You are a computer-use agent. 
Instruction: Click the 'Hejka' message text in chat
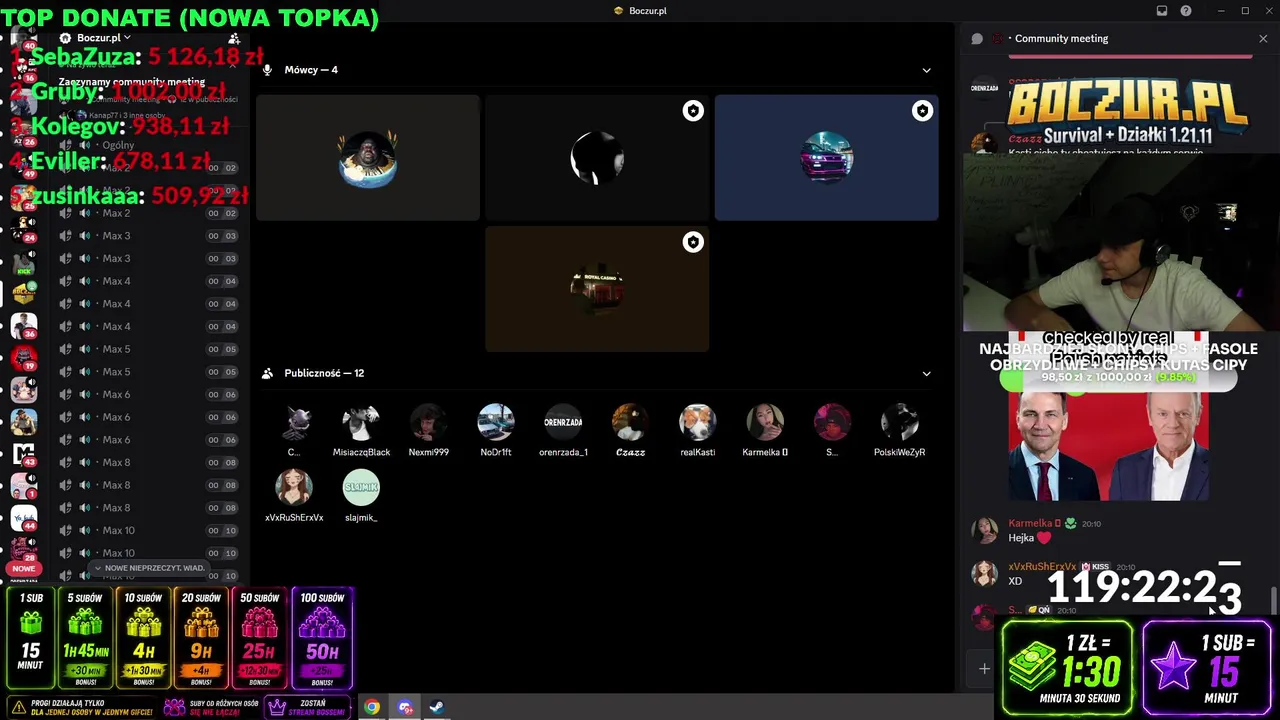coord(1021,538)
